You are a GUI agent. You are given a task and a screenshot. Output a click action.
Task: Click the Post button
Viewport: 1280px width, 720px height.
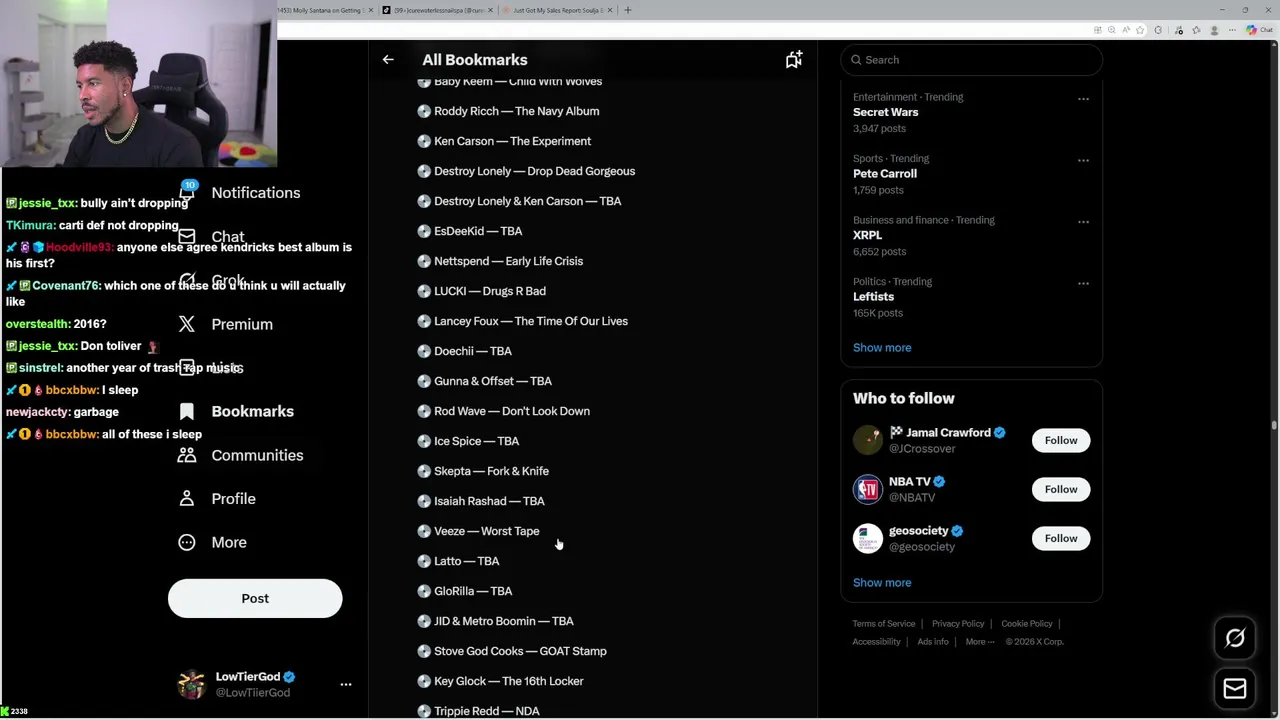pyautogui.click(x=255, y=598)
